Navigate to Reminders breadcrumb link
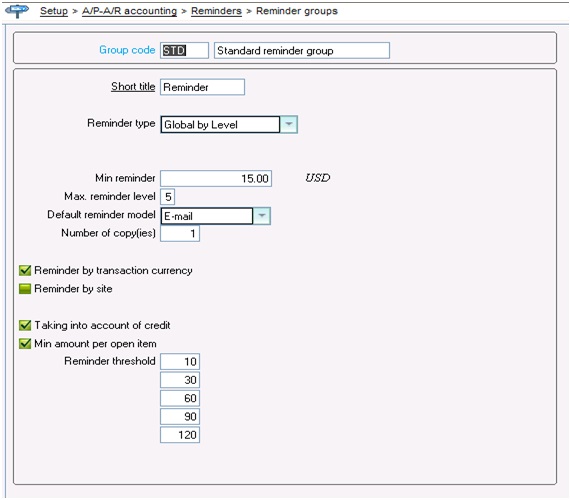 (x=216, y=11)
